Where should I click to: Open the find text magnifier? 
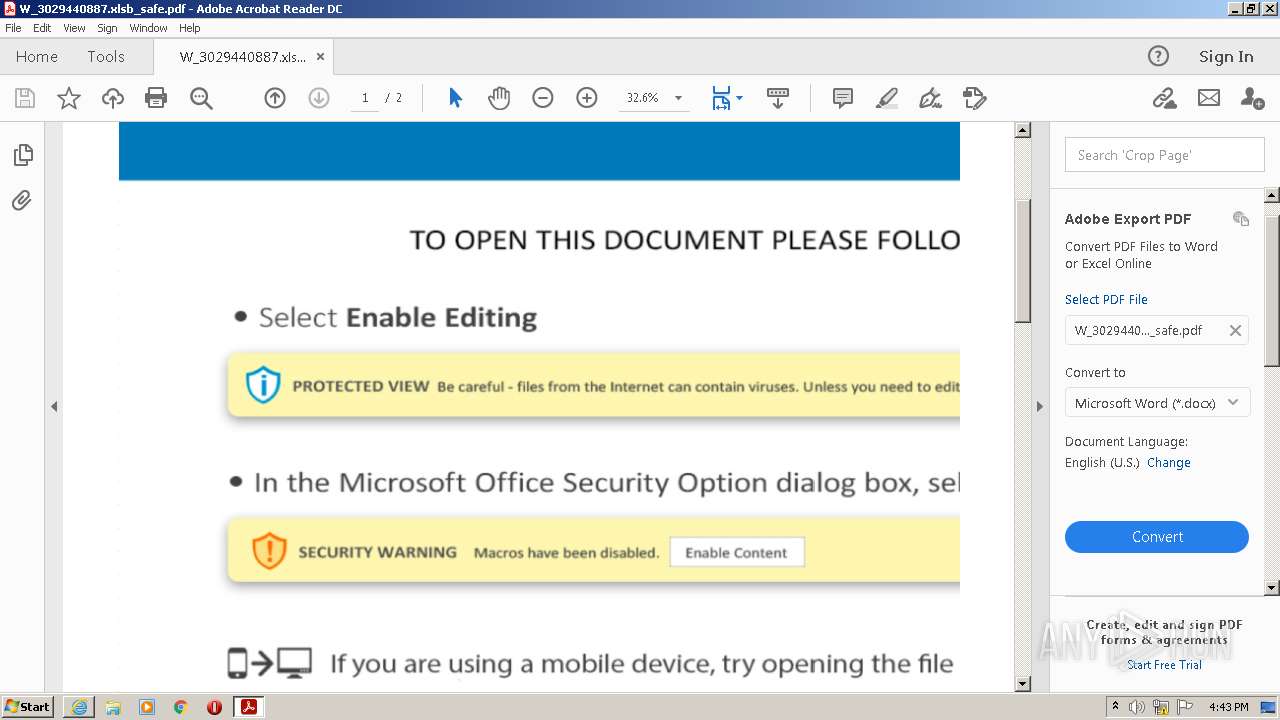pos(201,98)
